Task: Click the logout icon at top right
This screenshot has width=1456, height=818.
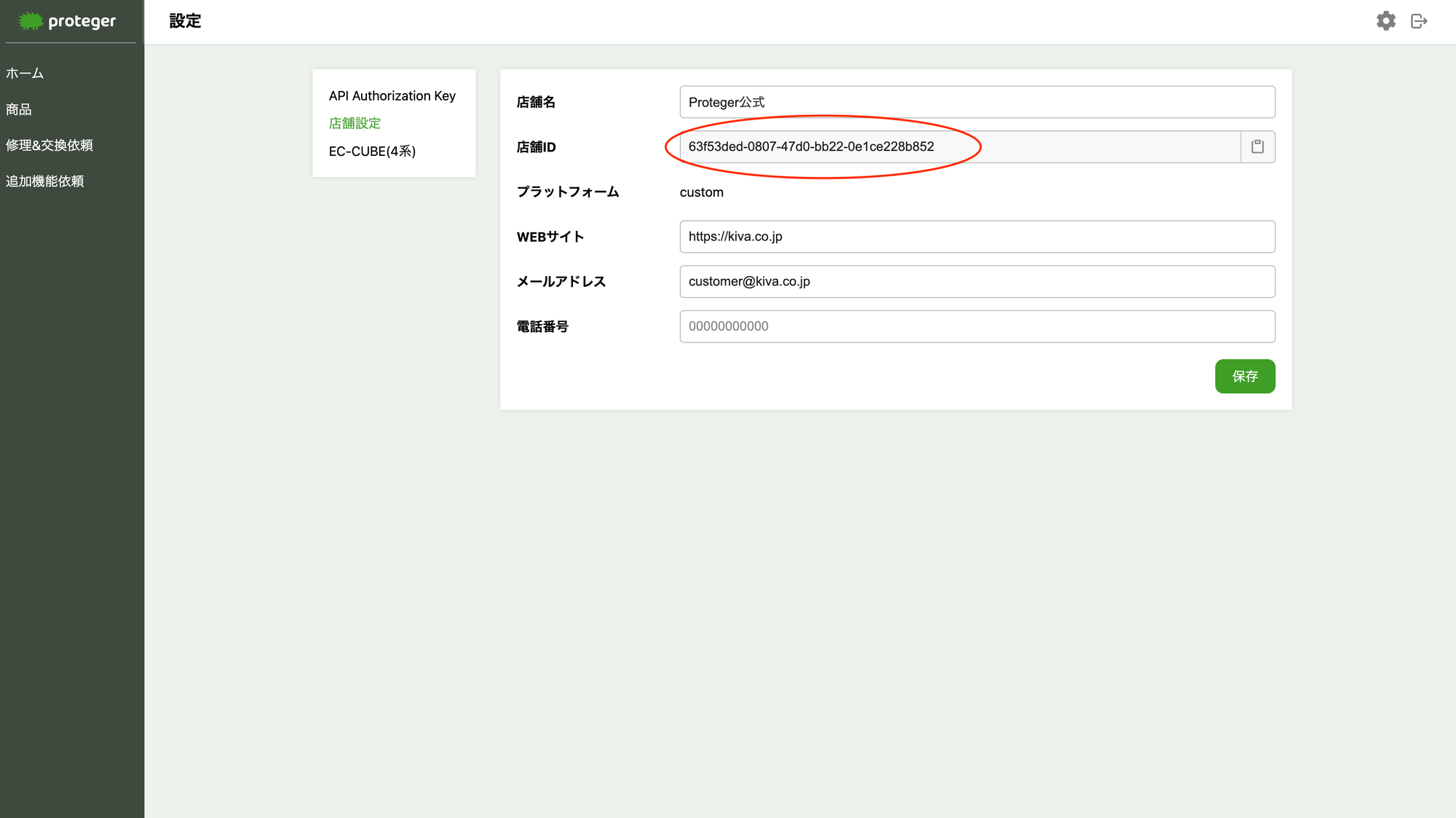Action: pyautogui.click(x=1419, y=21)
